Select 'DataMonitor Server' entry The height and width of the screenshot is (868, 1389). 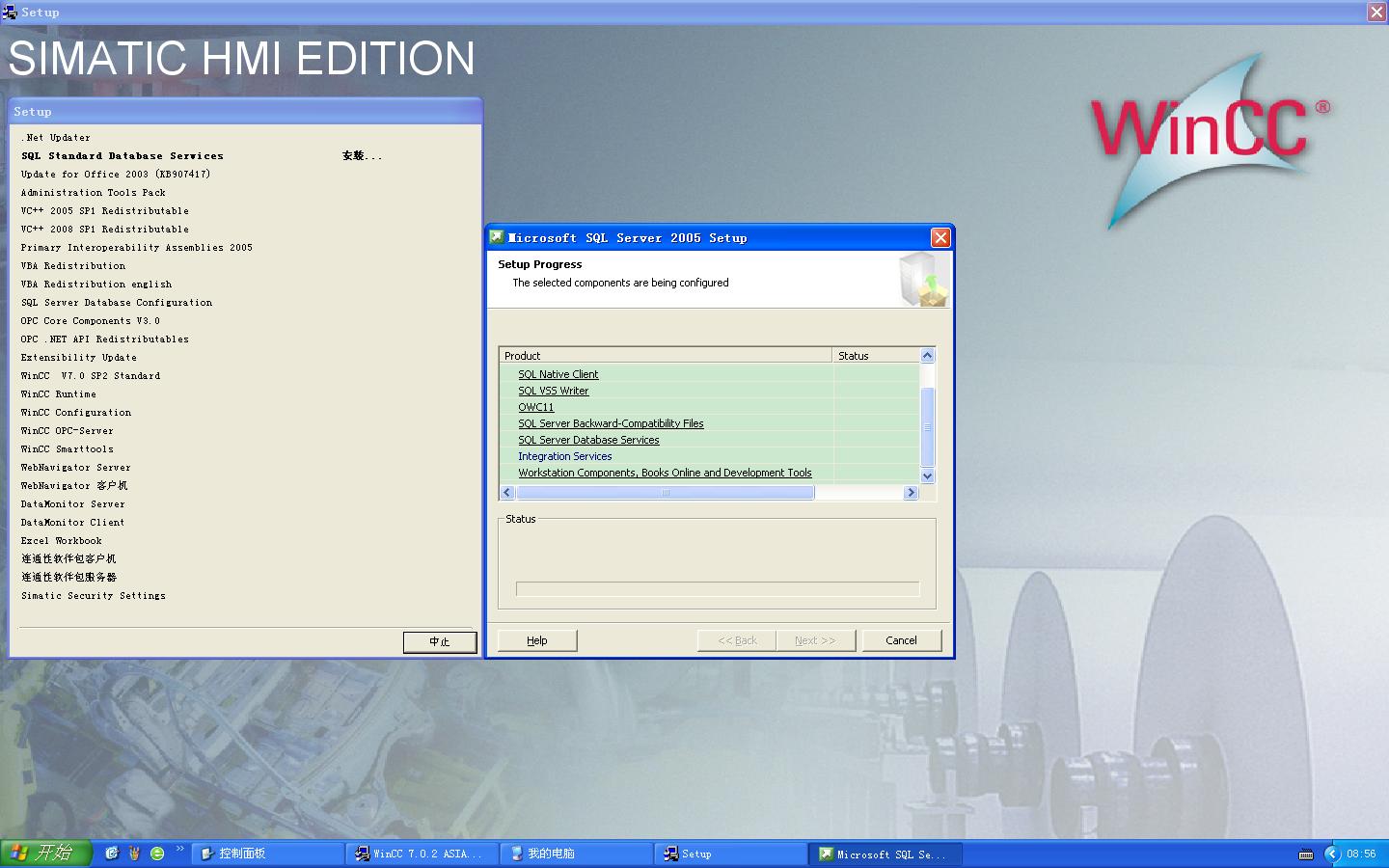point(73,504)
